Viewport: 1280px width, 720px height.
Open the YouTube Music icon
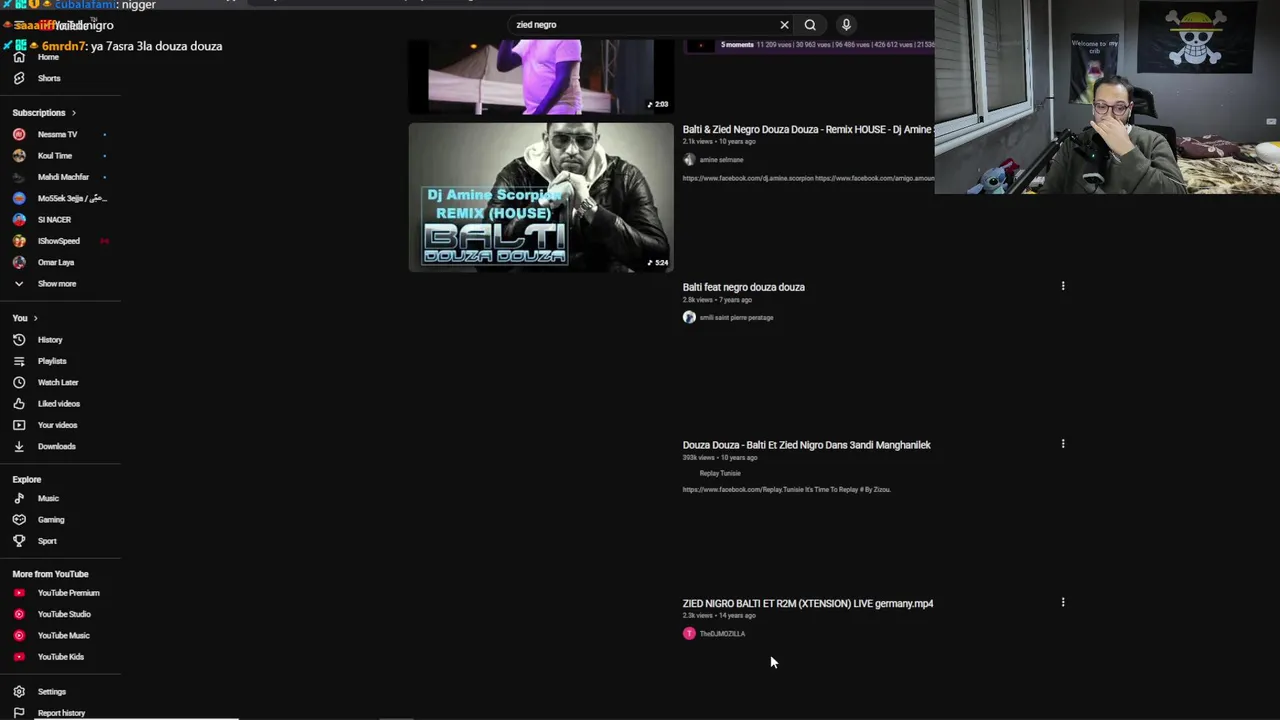pos(19,635)
